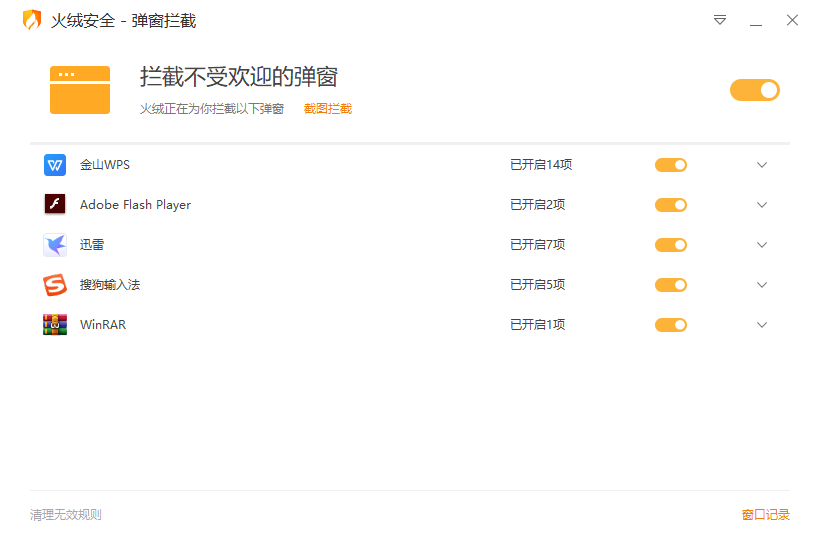The width and height of the screenshot is (820, 540).
Task: Click the 搜狗输入法 orange S icon
Action: click(x=55, y=285)
